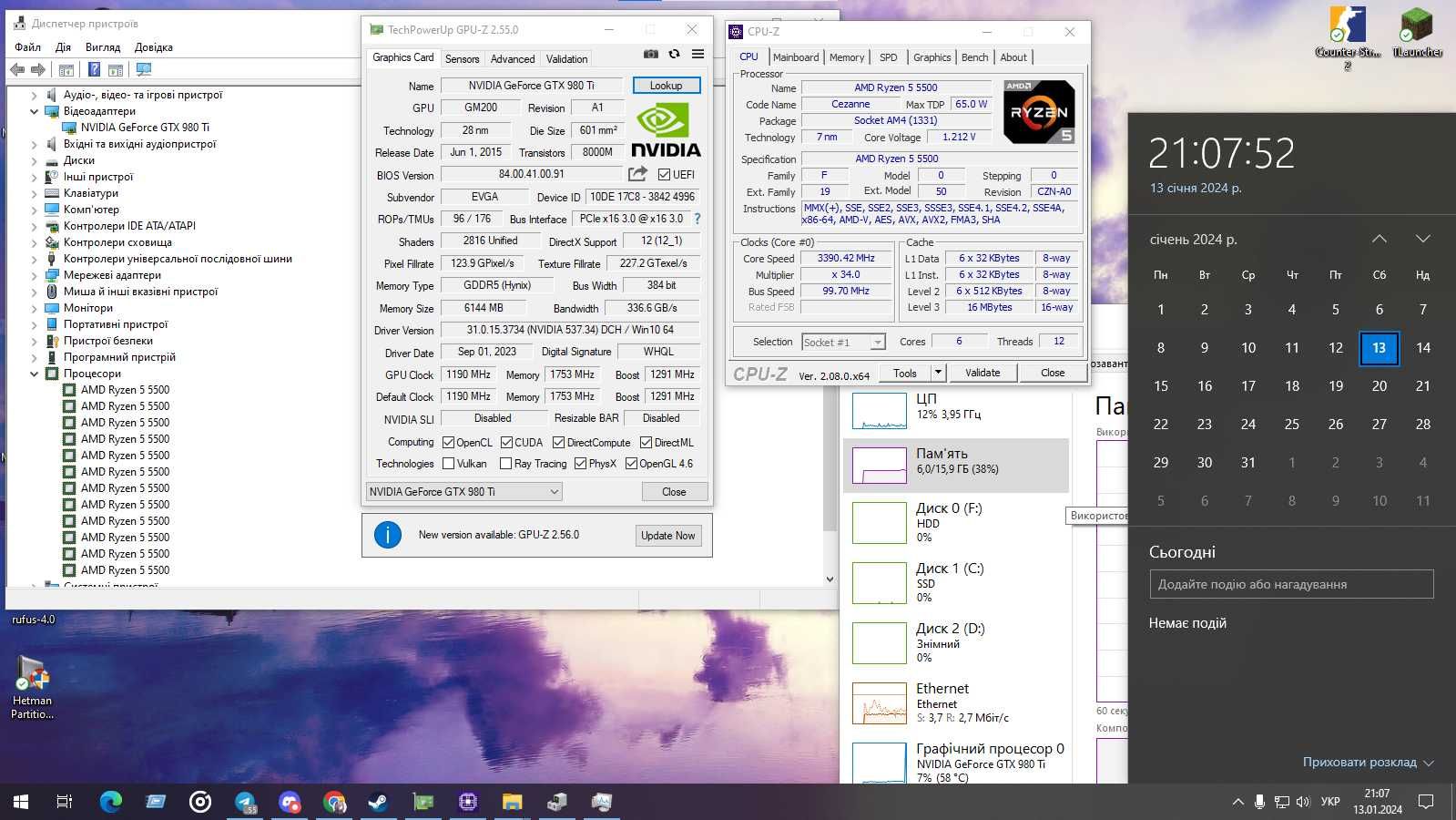This screenshot has height=820, width=1456.
Task: Click the Back arrow in Device Manager toolbar
Action: (17, 69)
